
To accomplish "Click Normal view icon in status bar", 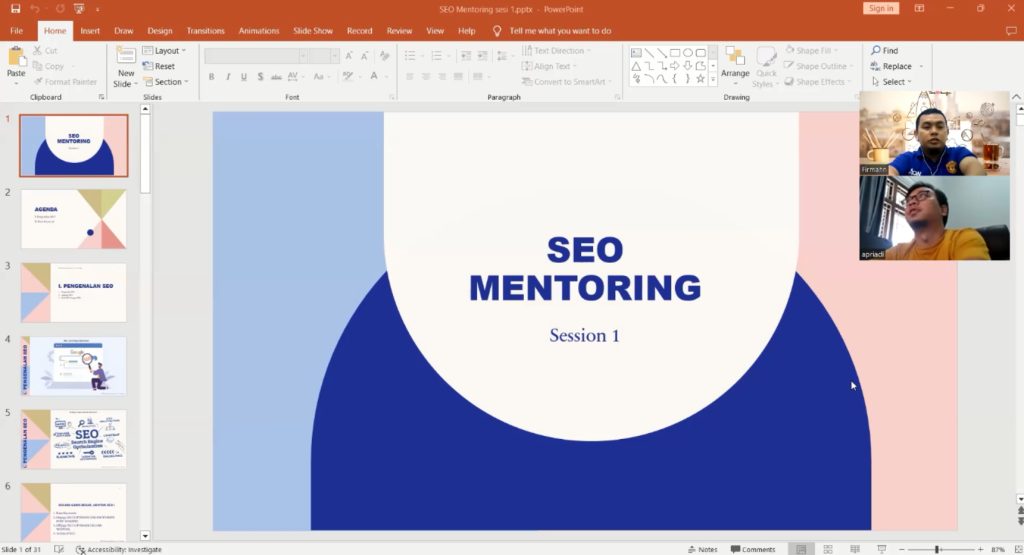I will 801,549.
